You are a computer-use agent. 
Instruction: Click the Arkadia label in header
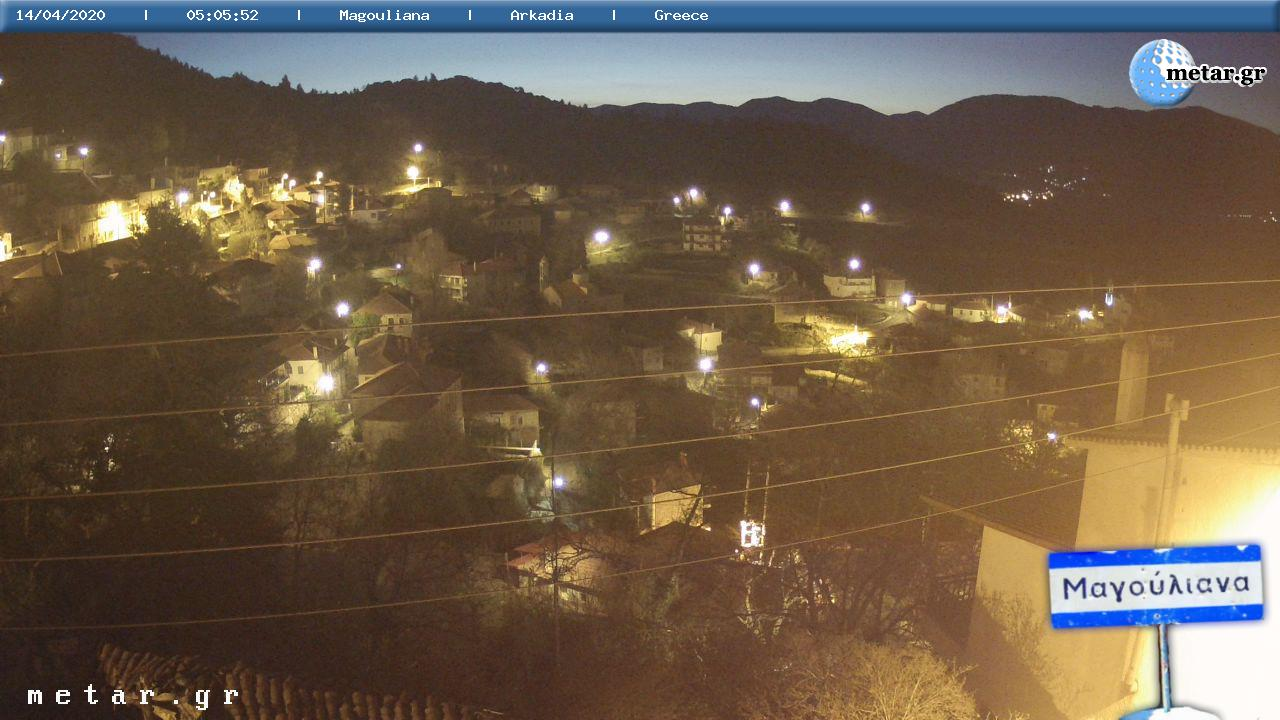541,15
